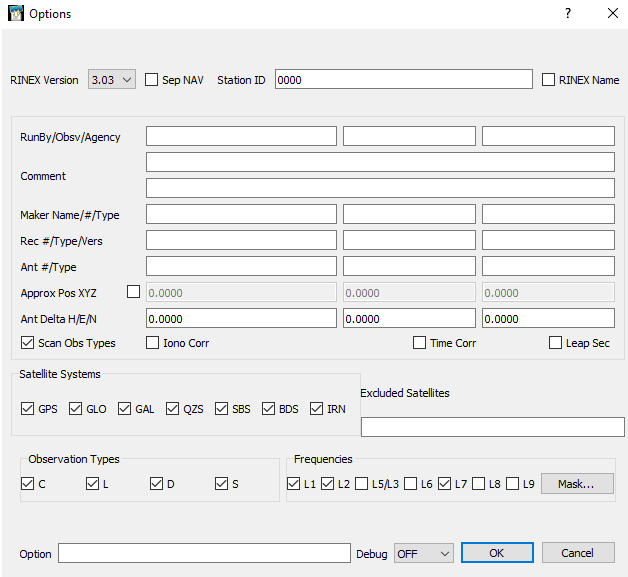
Task: Enable the Time Corr checkbox
Action: tap(419, 342)
